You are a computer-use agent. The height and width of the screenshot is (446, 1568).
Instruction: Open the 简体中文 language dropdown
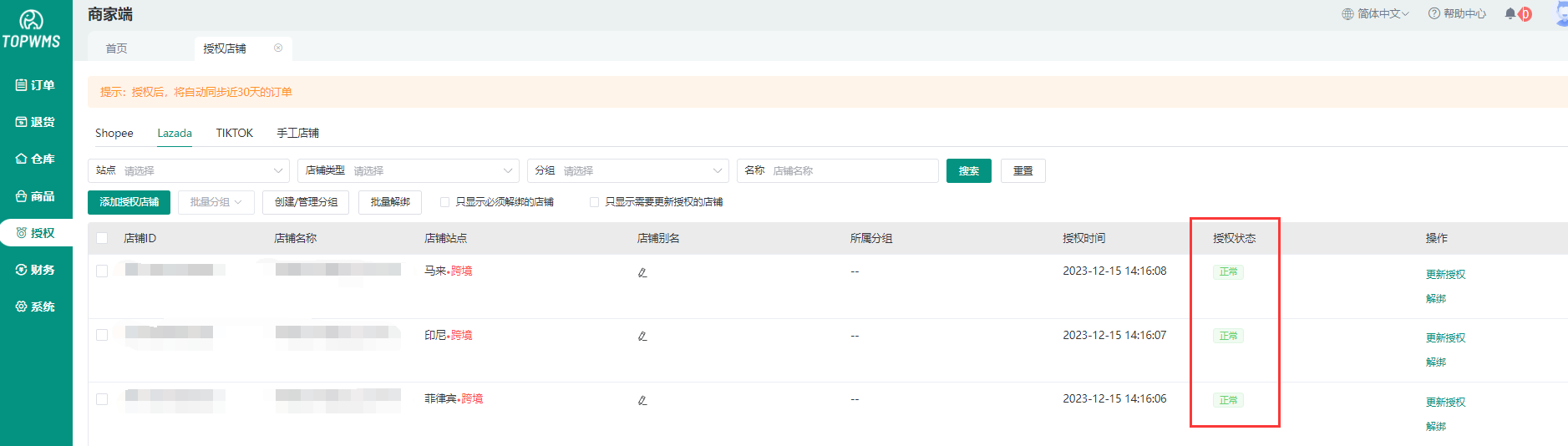click(1375, 13)
